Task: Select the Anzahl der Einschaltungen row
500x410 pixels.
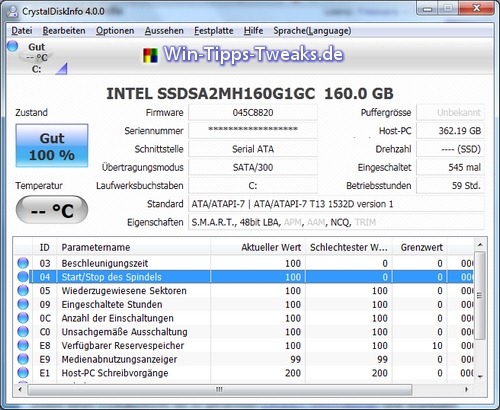Action: [x=243, y=318]
